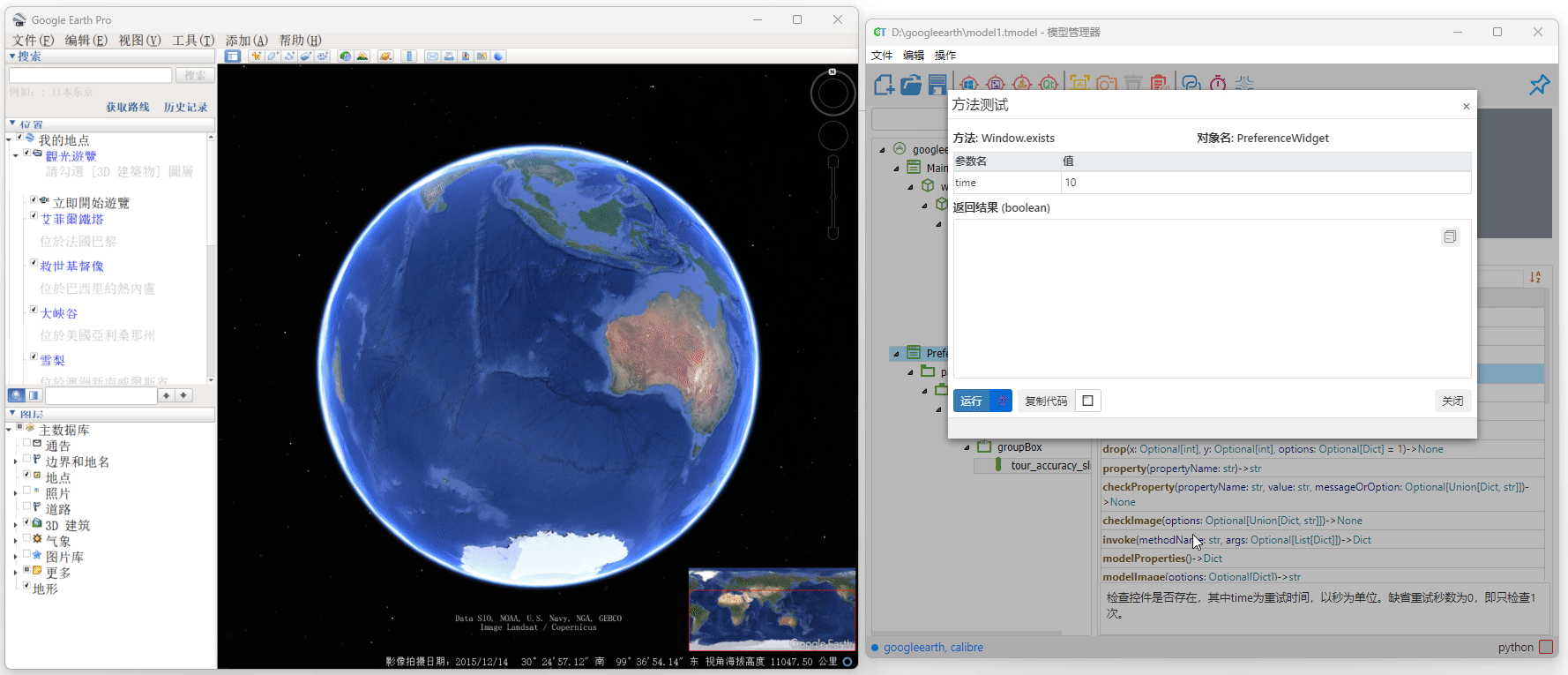
Task: Collapse the 位置 panel header
Action: pos(110,124)
